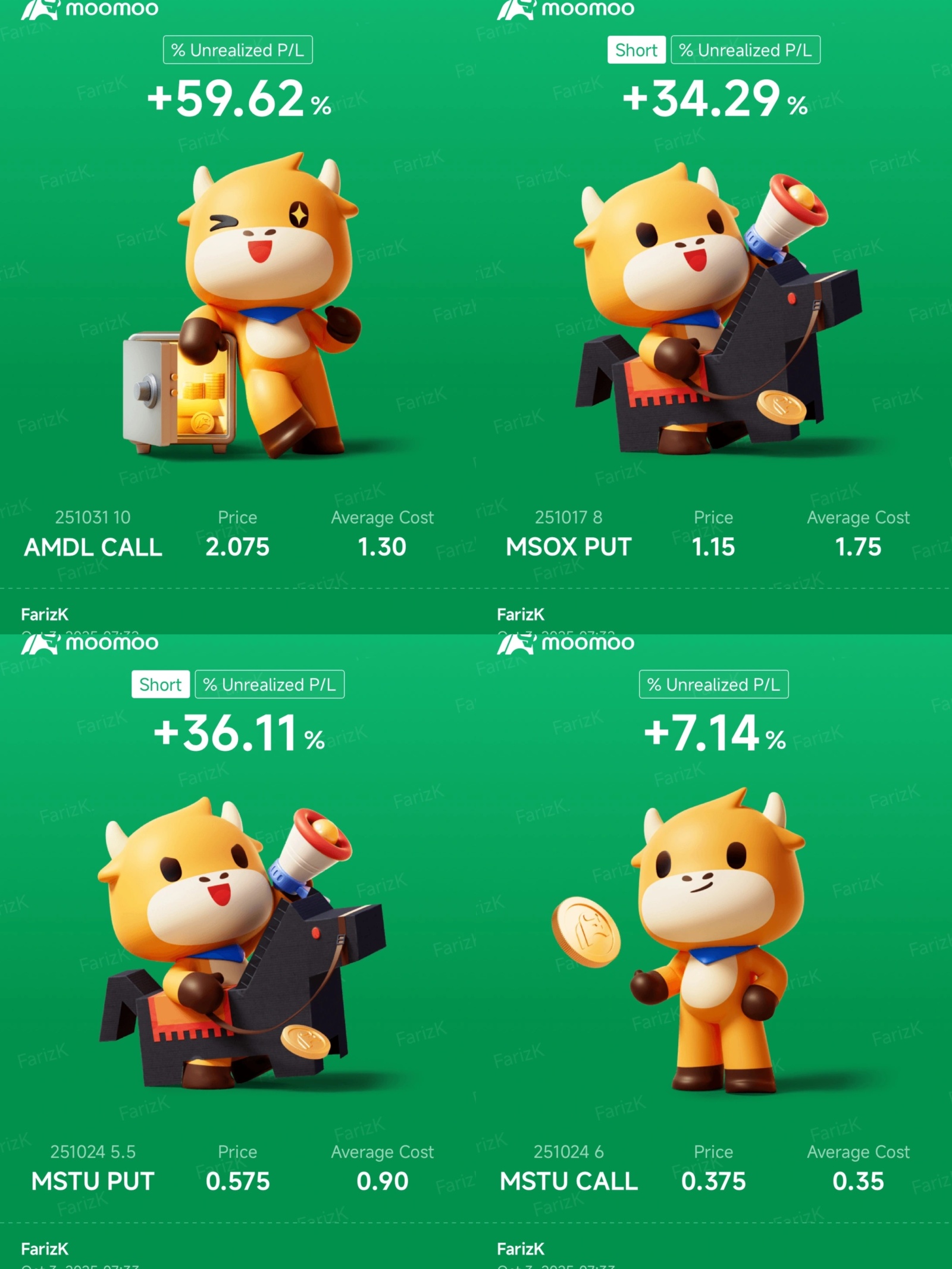Tap the winking bull mascot with safe

tap(241, 305)
